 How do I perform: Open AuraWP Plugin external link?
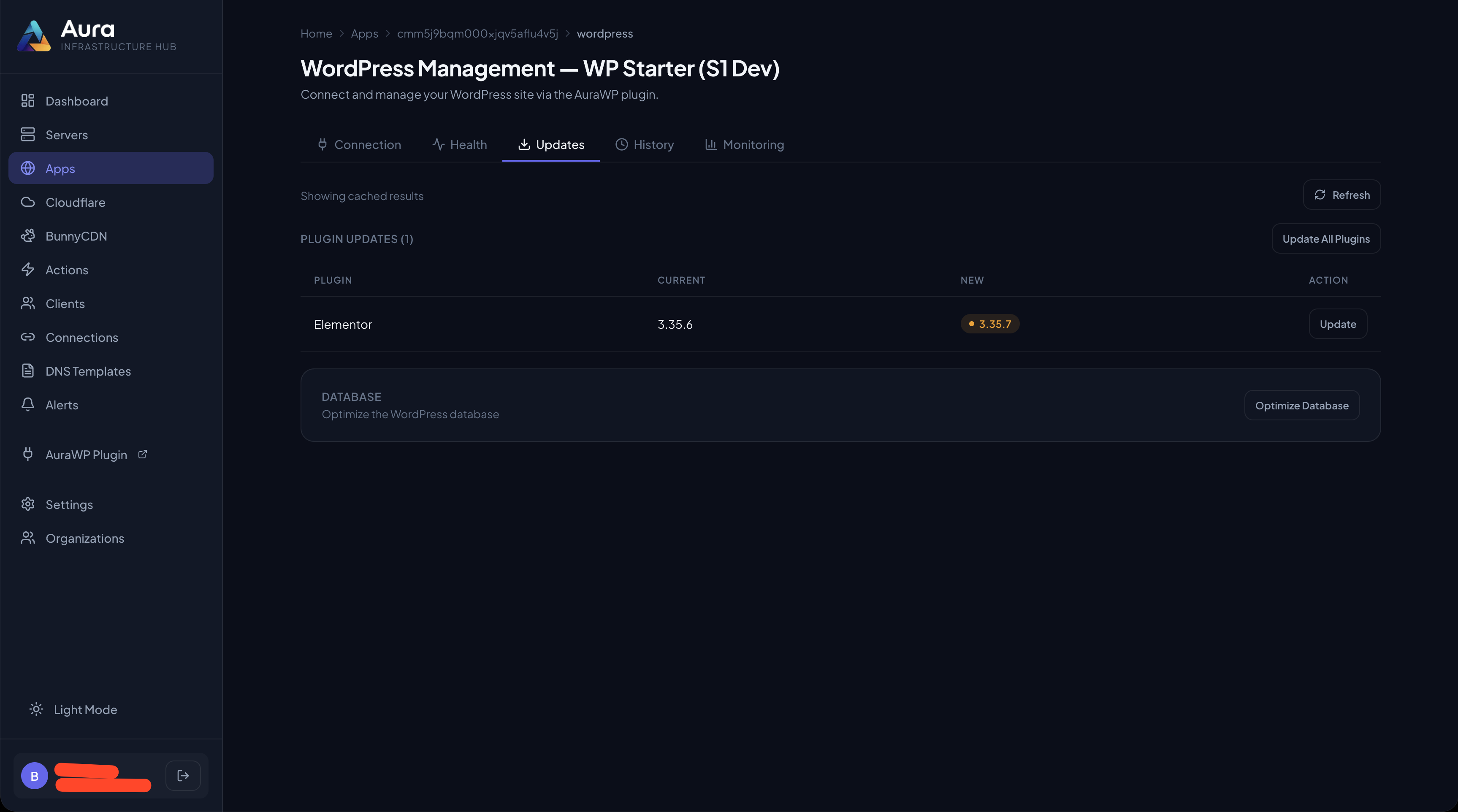pyautogui.click(x=86, y=455)
